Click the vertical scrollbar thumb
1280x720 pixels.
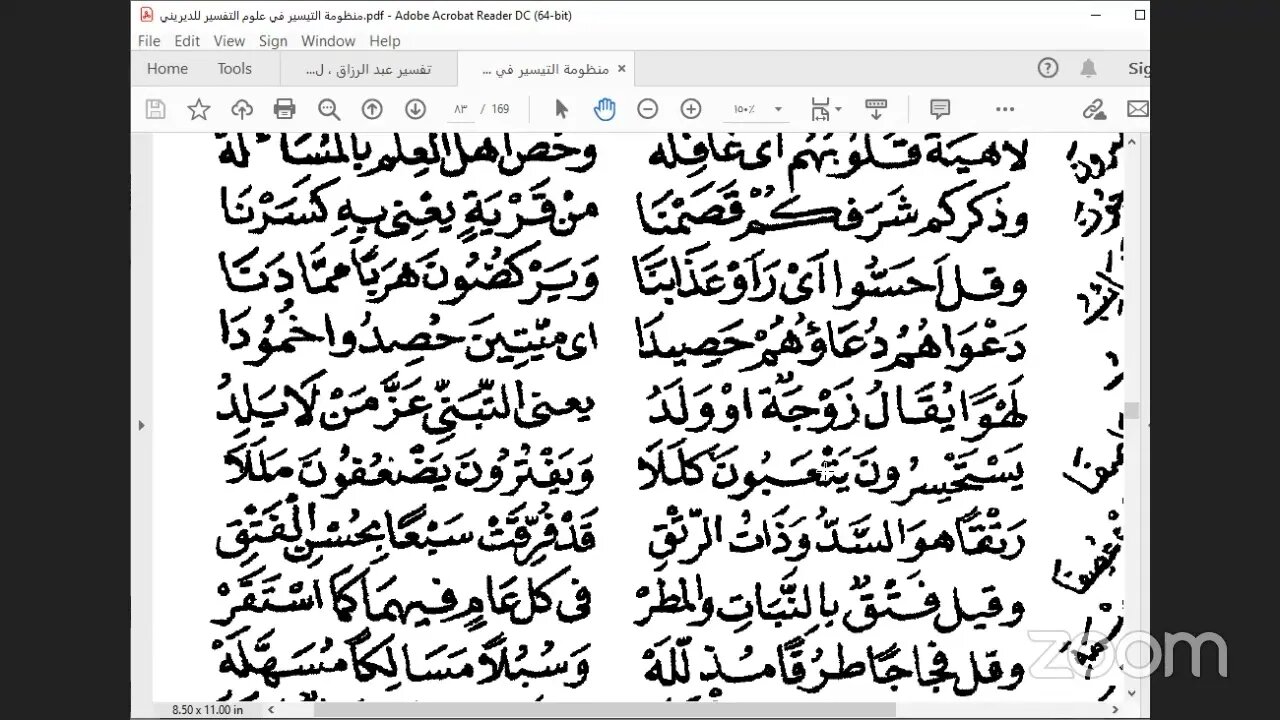click(1132, 409)
